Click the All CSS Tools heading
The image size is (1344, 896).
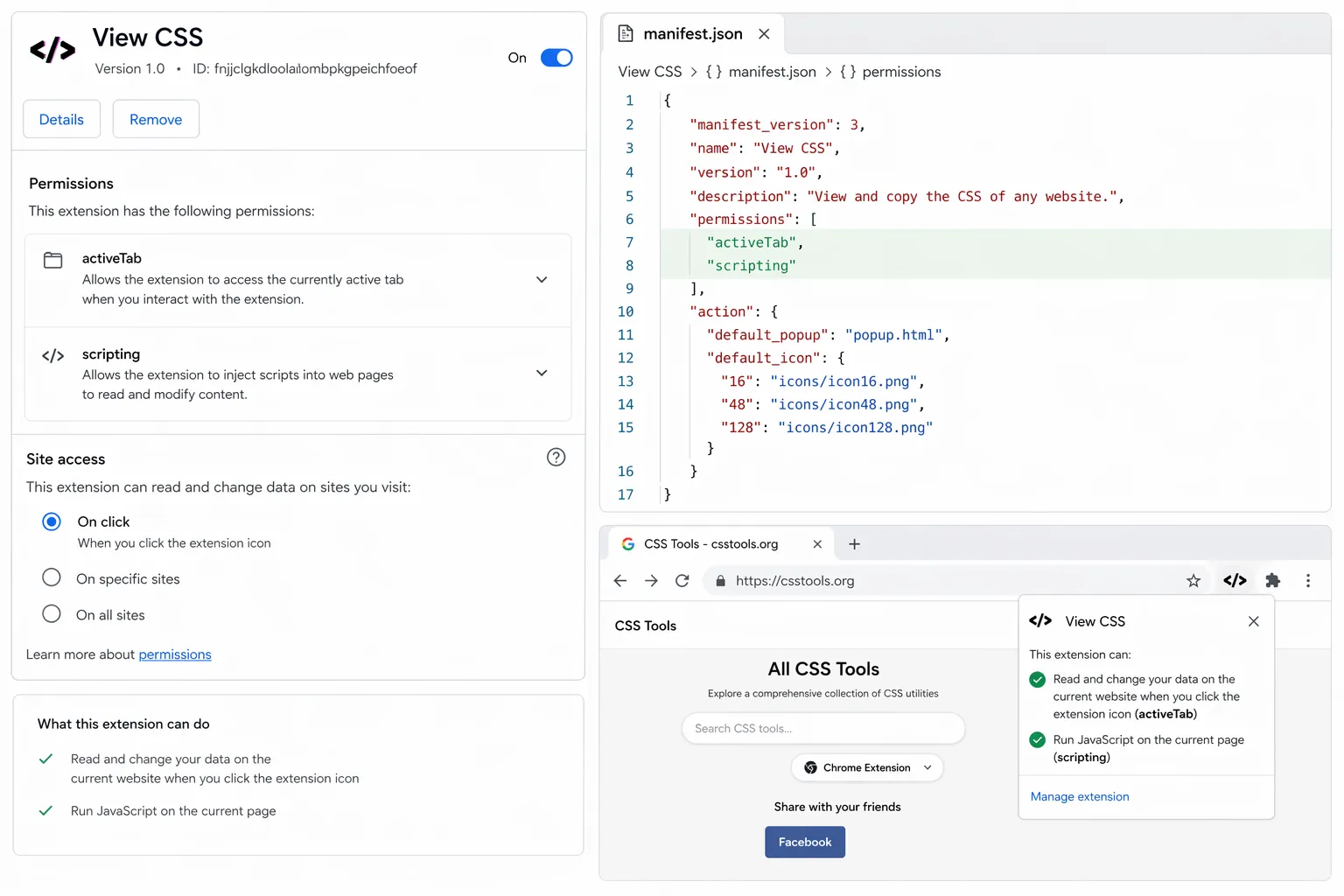click(823, 669)
